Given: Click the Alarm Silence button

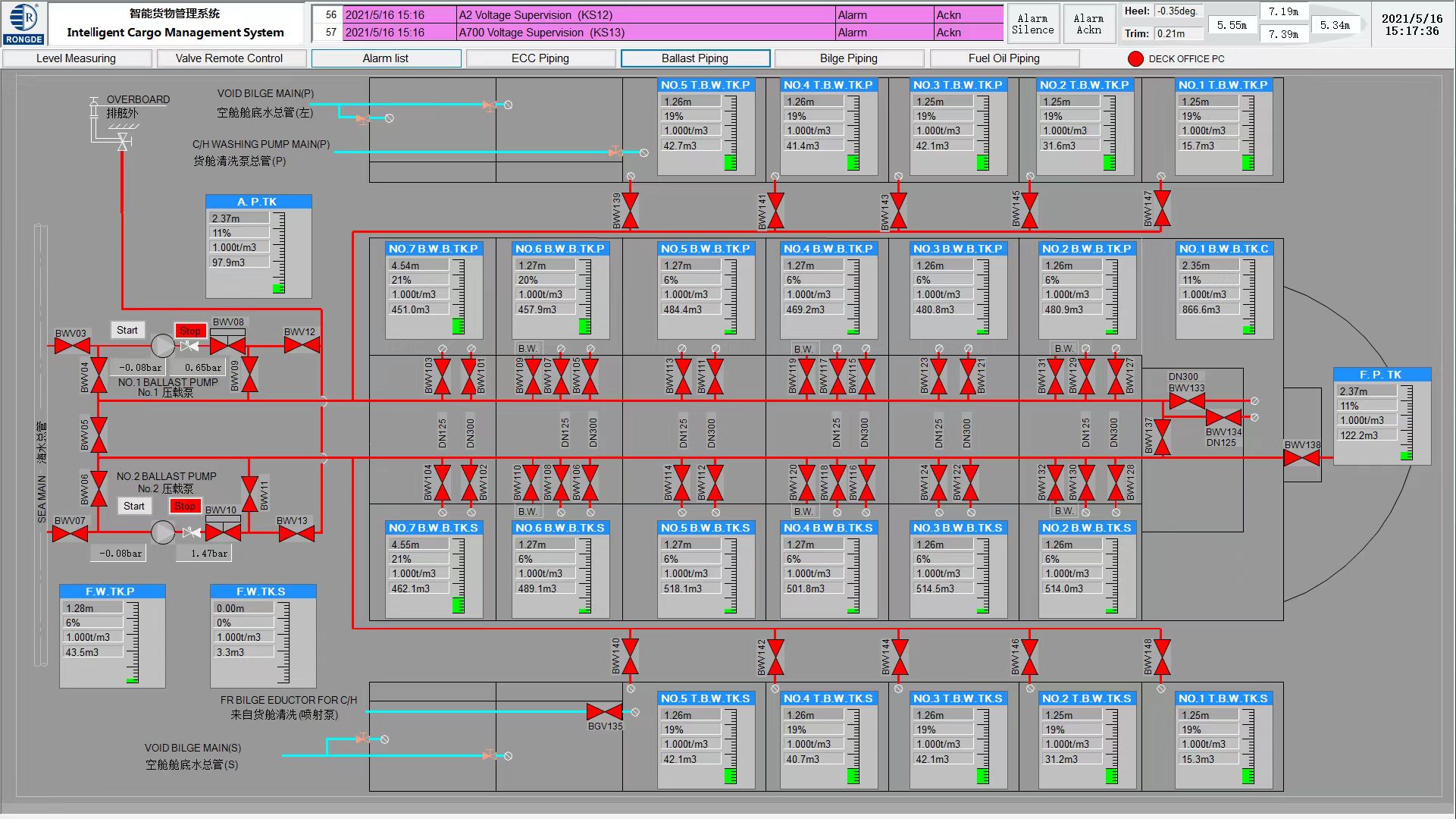Looking at the screenshot, I should 1032,24.
